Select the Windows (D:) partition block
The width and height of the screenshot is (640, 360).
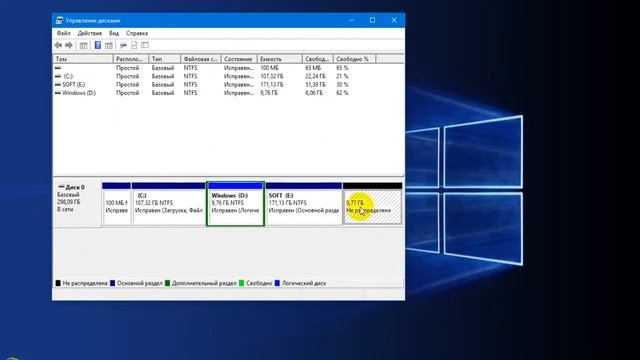click(x=236, y=203)
